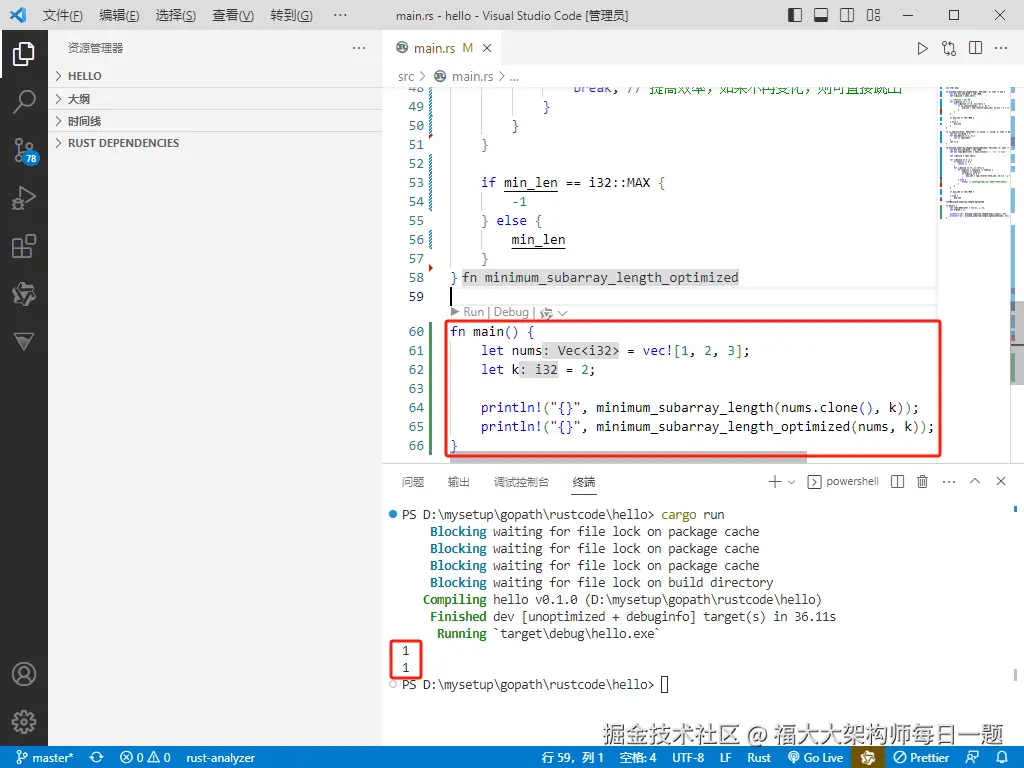Image resolution: width=1024 pixels, height=768 pixels.
Task: Click errors and warnings count in status bar
Action: pyautogui.click(x=146, y=758)
